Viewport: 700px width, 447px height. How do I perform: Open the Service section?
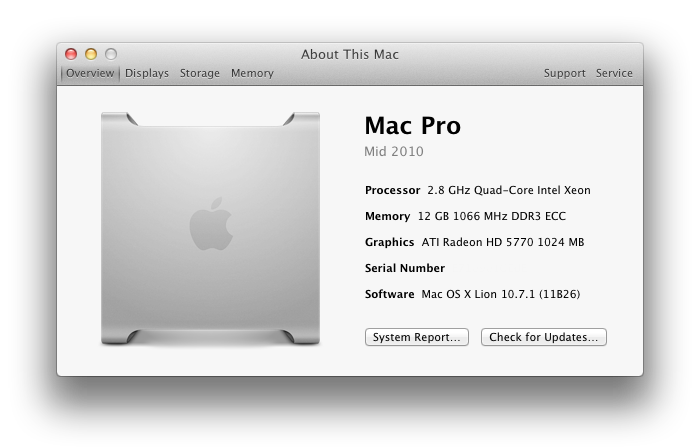coord(614,73)
